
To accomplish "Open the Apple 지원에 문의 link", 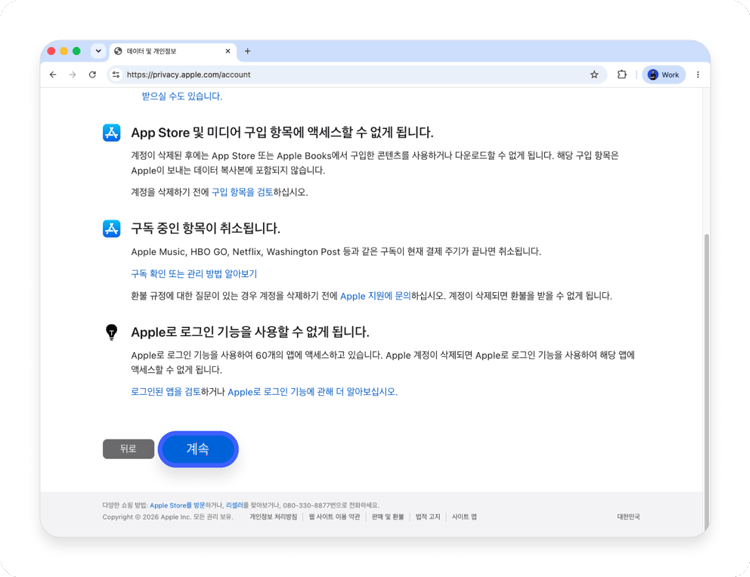I will tap(375, 296).
